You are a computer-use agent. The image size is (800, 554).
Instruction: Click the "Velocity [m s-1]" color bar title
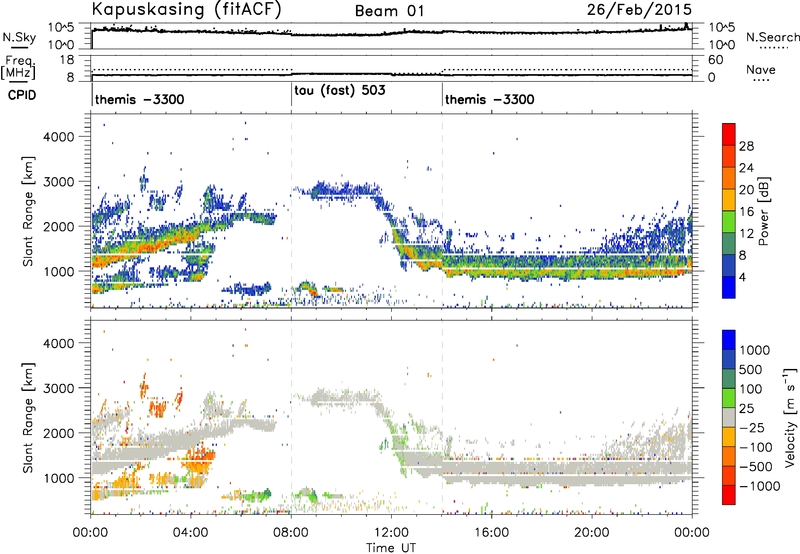click(790, 417)
